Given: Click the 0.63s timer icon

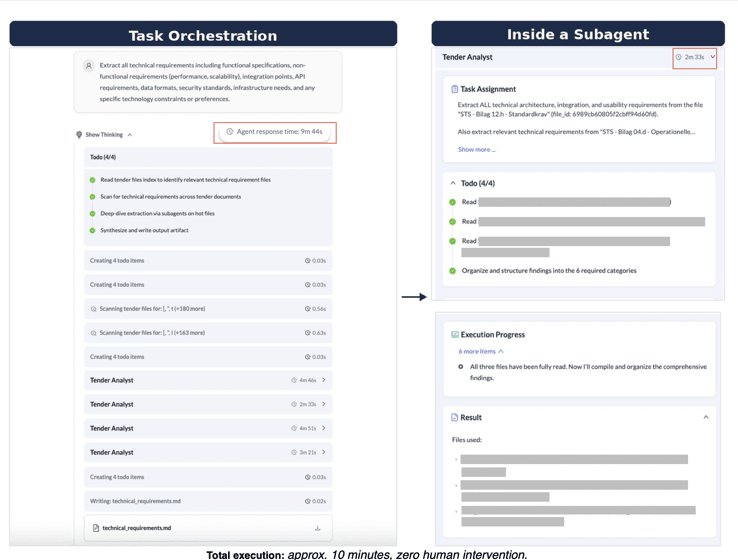Looking at the screenshot, I should [307, 333].
